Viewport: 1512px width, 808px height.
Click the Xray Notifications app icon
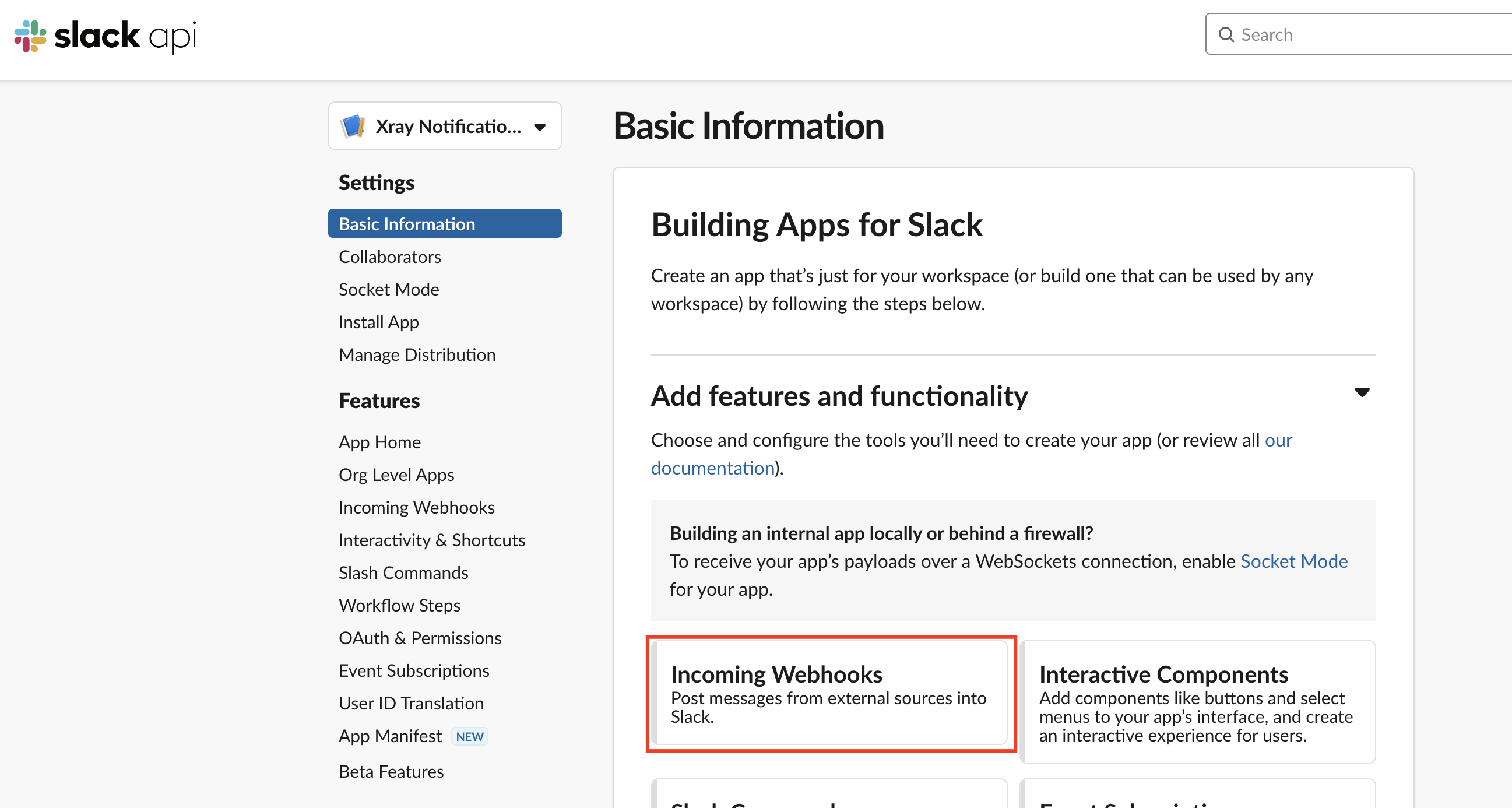coord(353,127)
